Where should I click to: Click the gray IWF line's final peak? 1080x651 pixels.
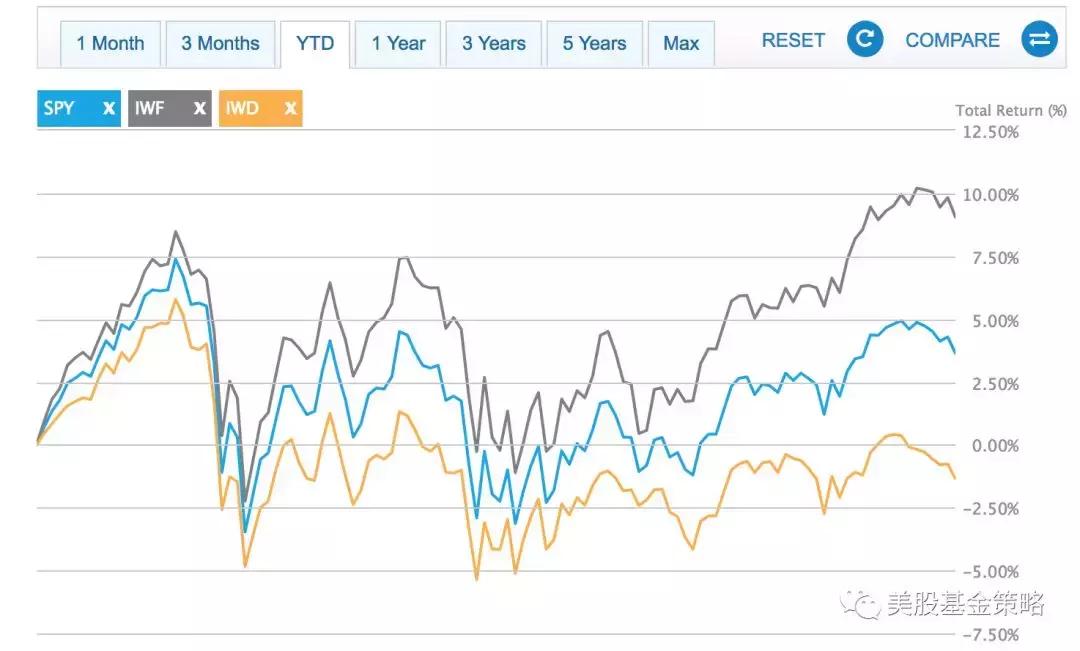918,187
